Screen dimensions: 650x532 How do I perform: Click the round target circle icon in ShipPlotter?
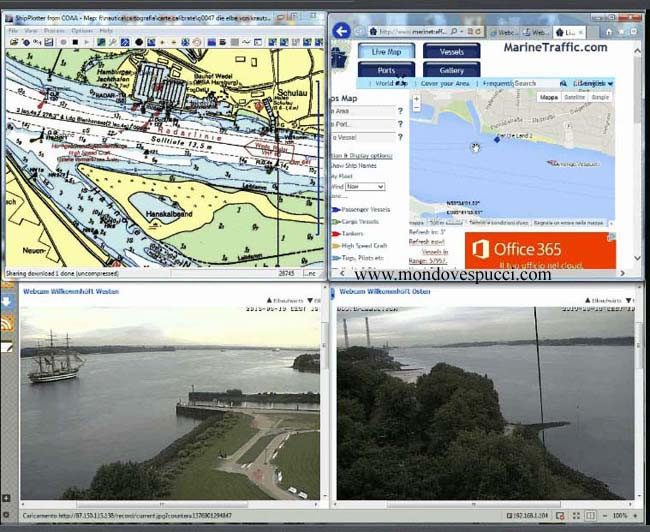[x=197, y=42]
